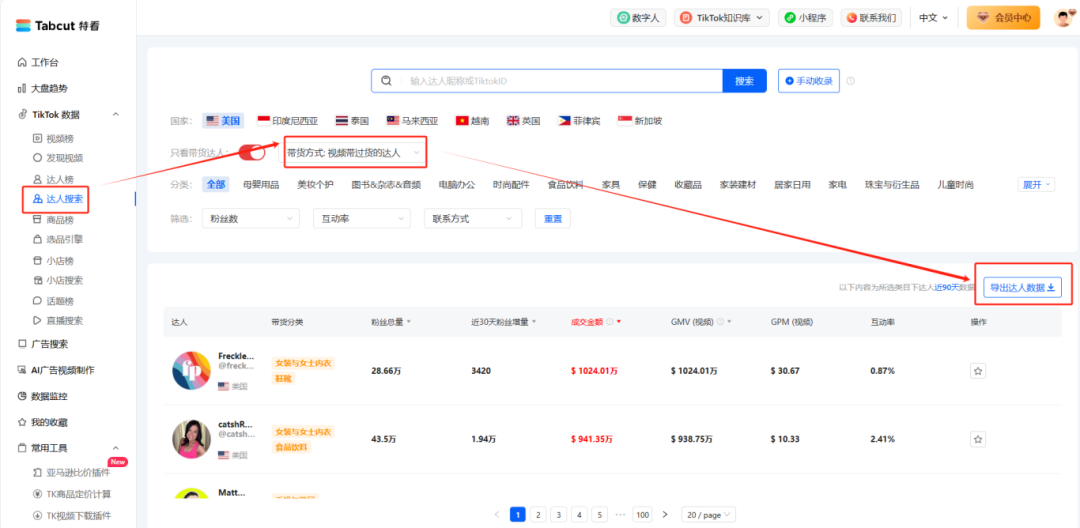
Task: Open 达人榜 ranking
Action: click(x=53, y=179)
